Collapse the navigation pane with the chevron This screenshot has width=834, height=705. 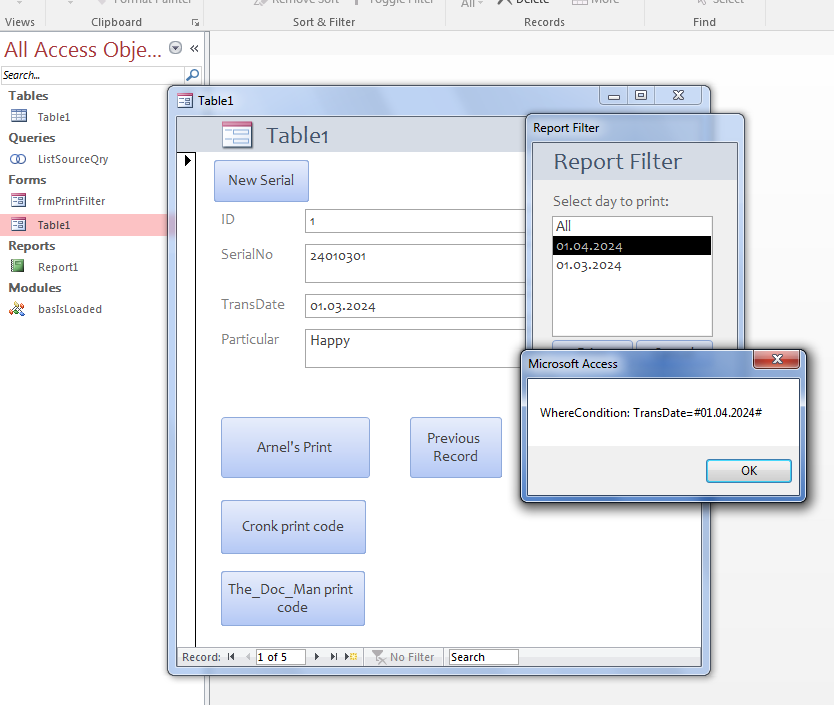pos(194,48)
